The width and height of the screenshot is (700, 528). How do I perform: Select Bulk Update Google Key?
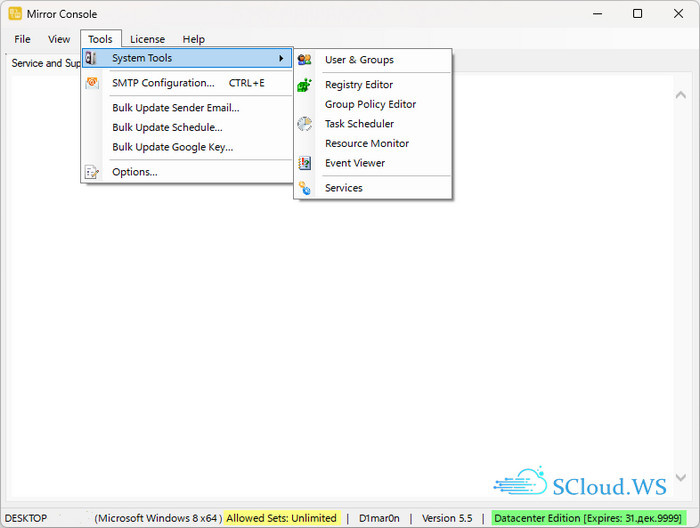click(172, 147)
